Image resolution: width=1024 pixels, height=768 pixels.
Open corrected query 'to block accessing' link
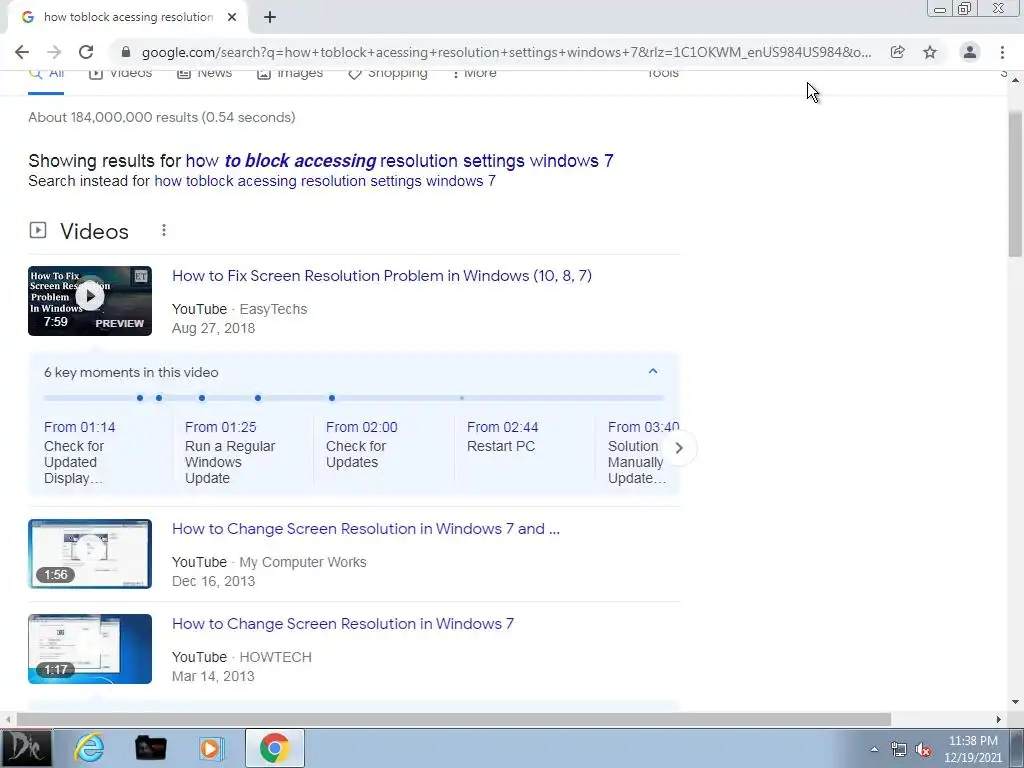(x=399, y=161)
